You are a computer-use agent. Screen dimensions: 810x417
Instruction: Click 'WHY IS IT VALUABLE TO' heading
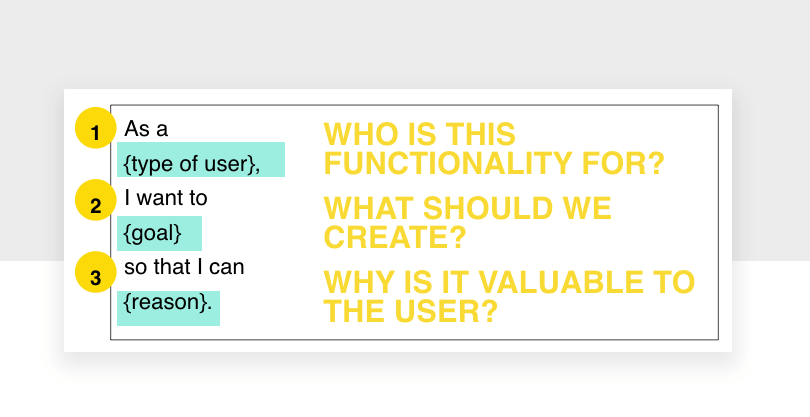(509, 282)
